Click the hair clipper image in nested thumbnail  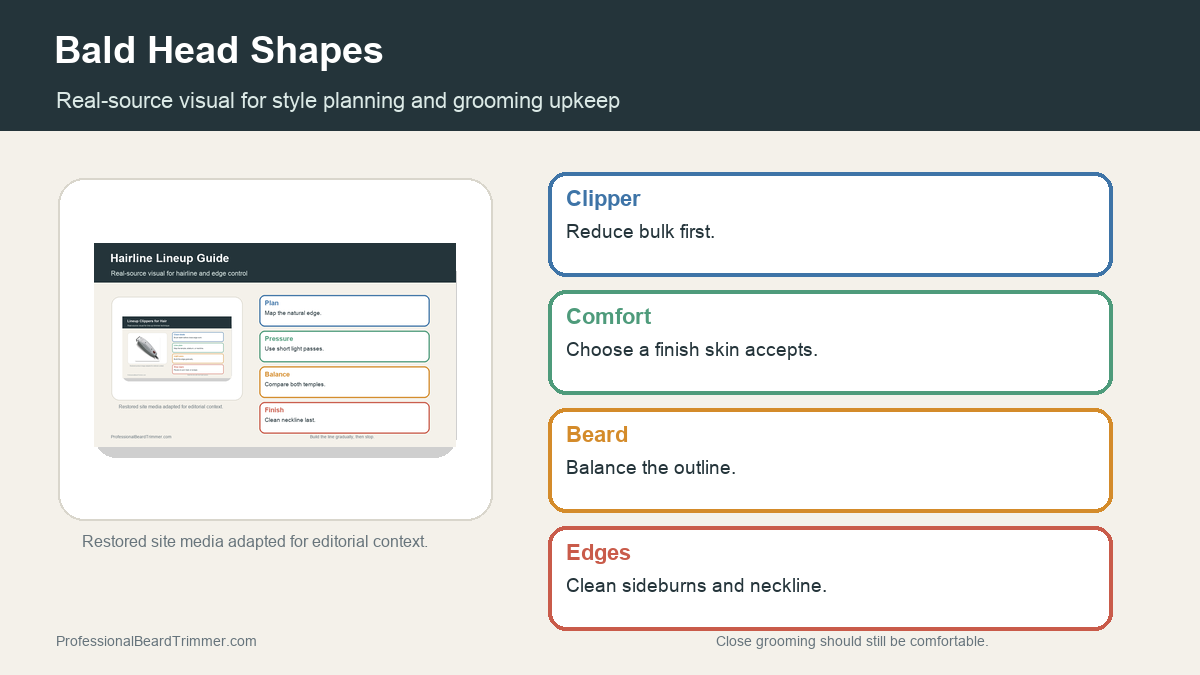point(146,348)
